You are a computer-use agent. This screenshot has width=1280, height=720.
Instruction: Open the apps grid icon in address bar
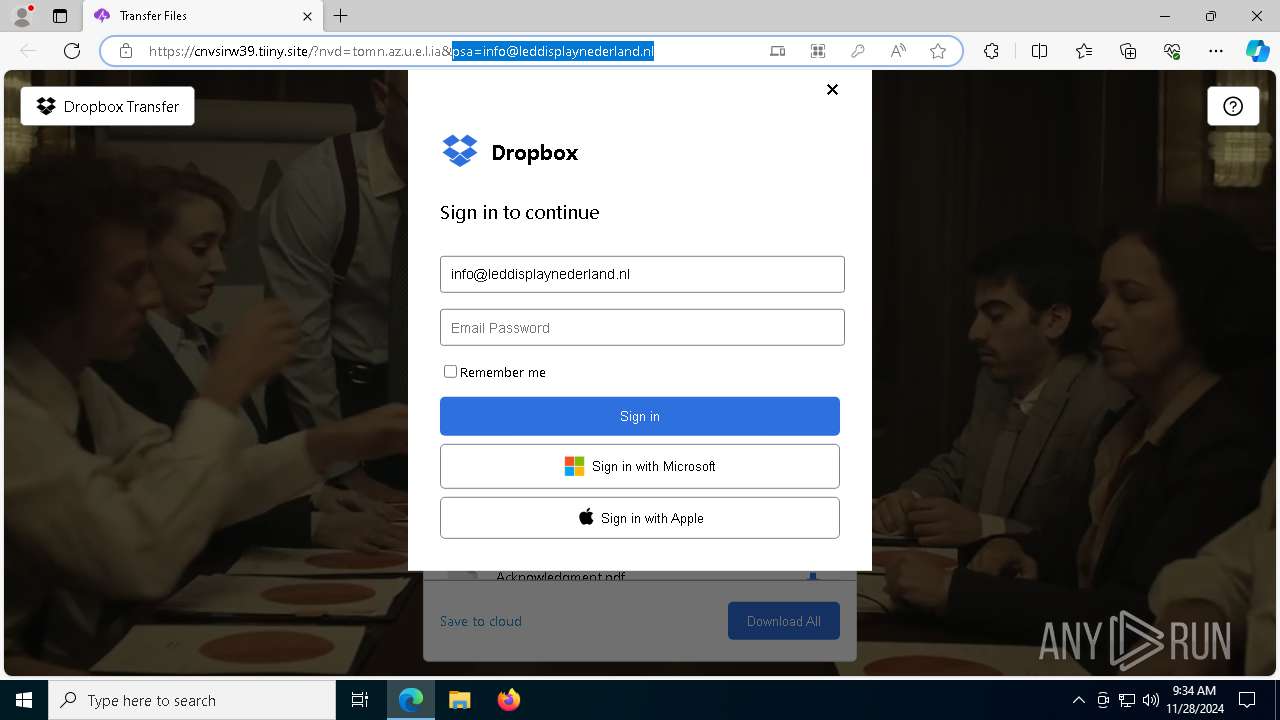tap(818, 51)
